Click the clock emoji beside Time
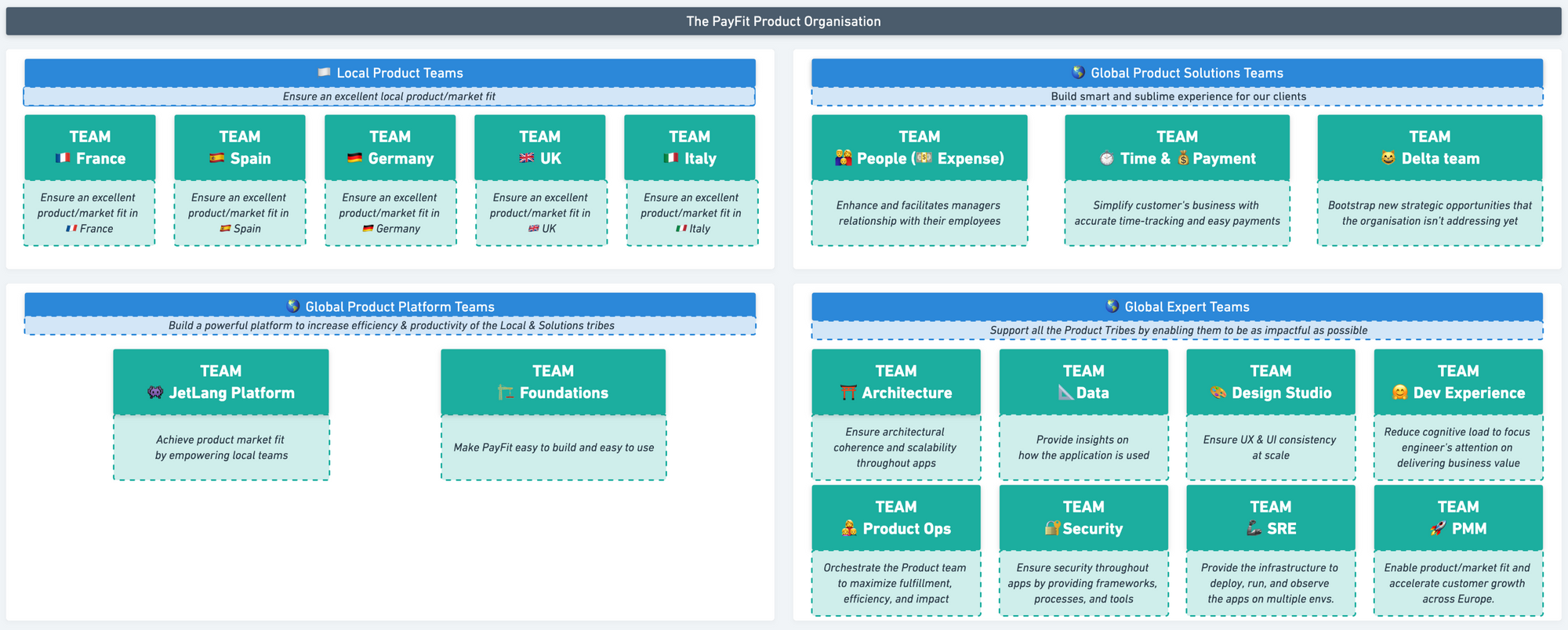 coord(1106,158)
